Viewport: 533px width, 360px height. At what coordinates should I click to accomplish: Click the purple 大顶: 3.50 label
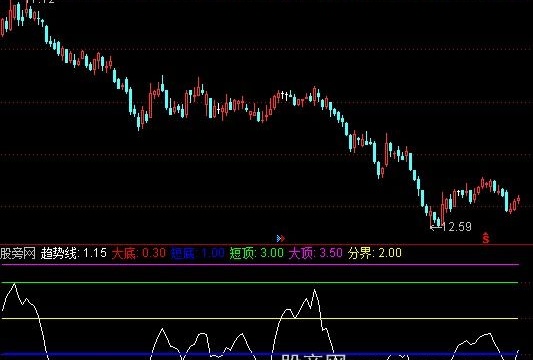click(x=315, y=253)
